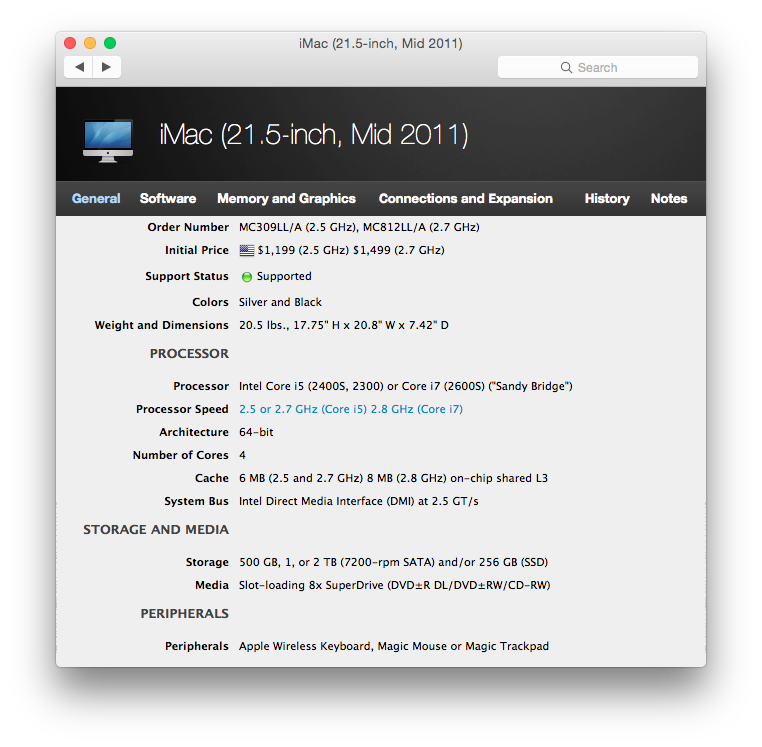Open the Notes tab
This screenshot has height=747, width=762.
669,198
